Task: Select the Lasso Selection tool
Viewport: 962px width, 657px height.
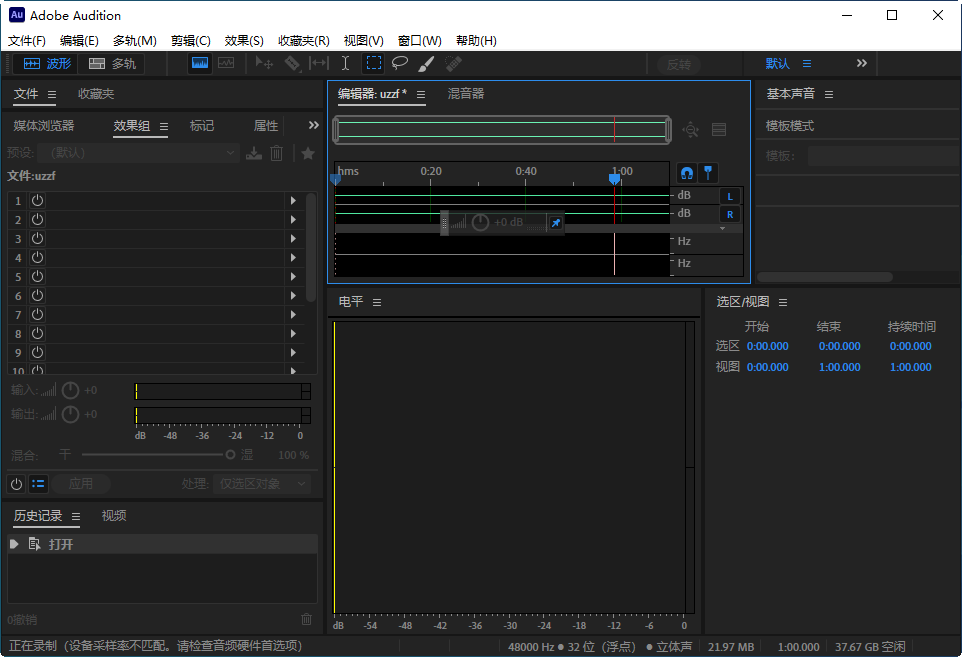Action: pos(400,63)
